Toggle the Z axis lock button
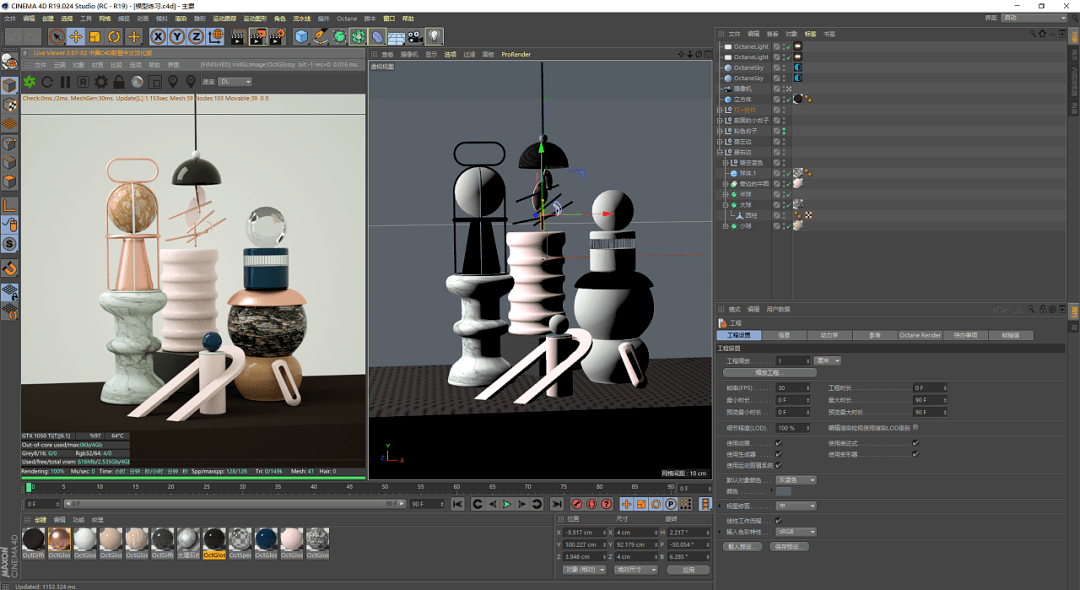The width and height of the screenshot is (1080, 590). [x=196, y=36]
